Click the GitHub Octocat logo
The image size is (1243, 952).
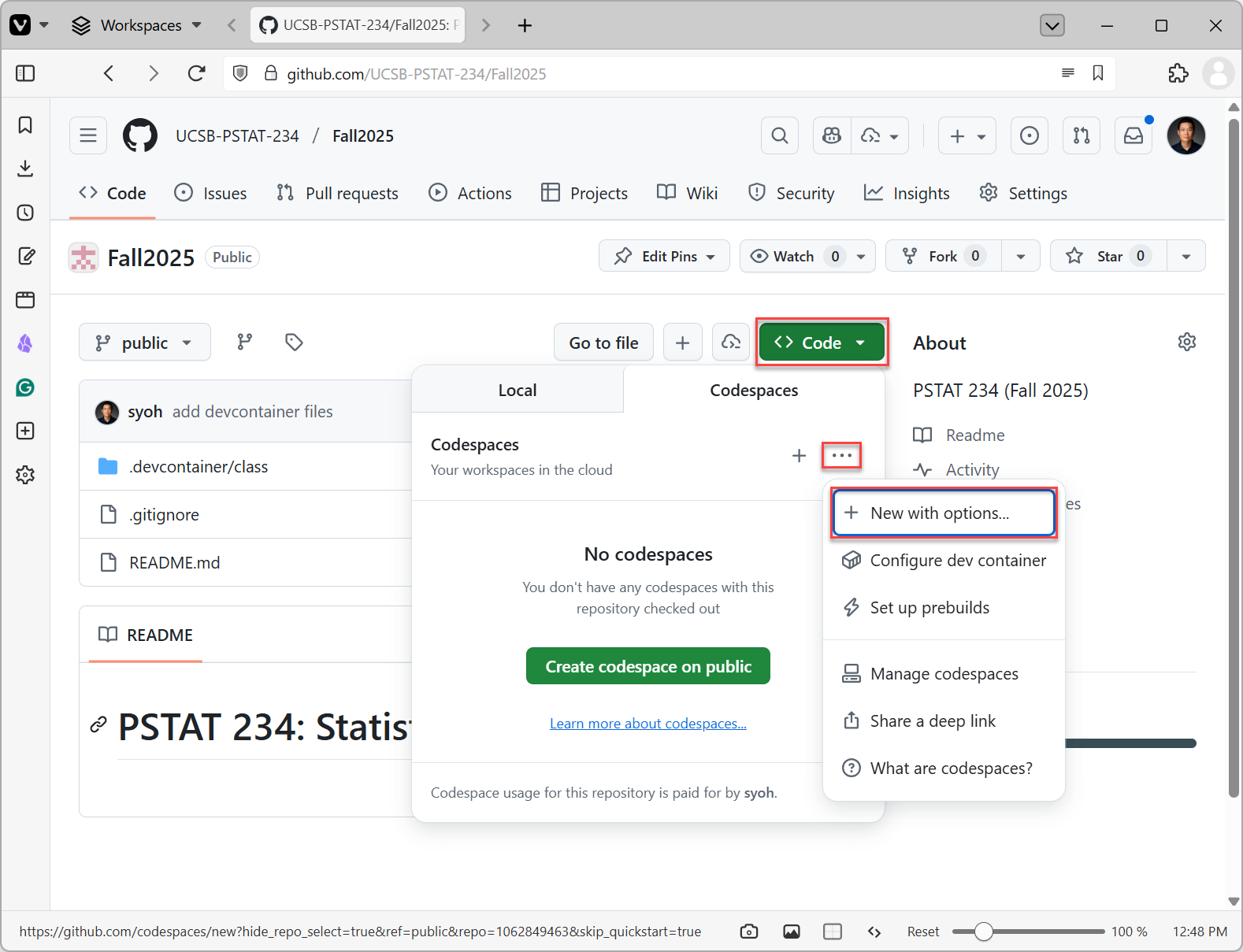click(140, 135)
